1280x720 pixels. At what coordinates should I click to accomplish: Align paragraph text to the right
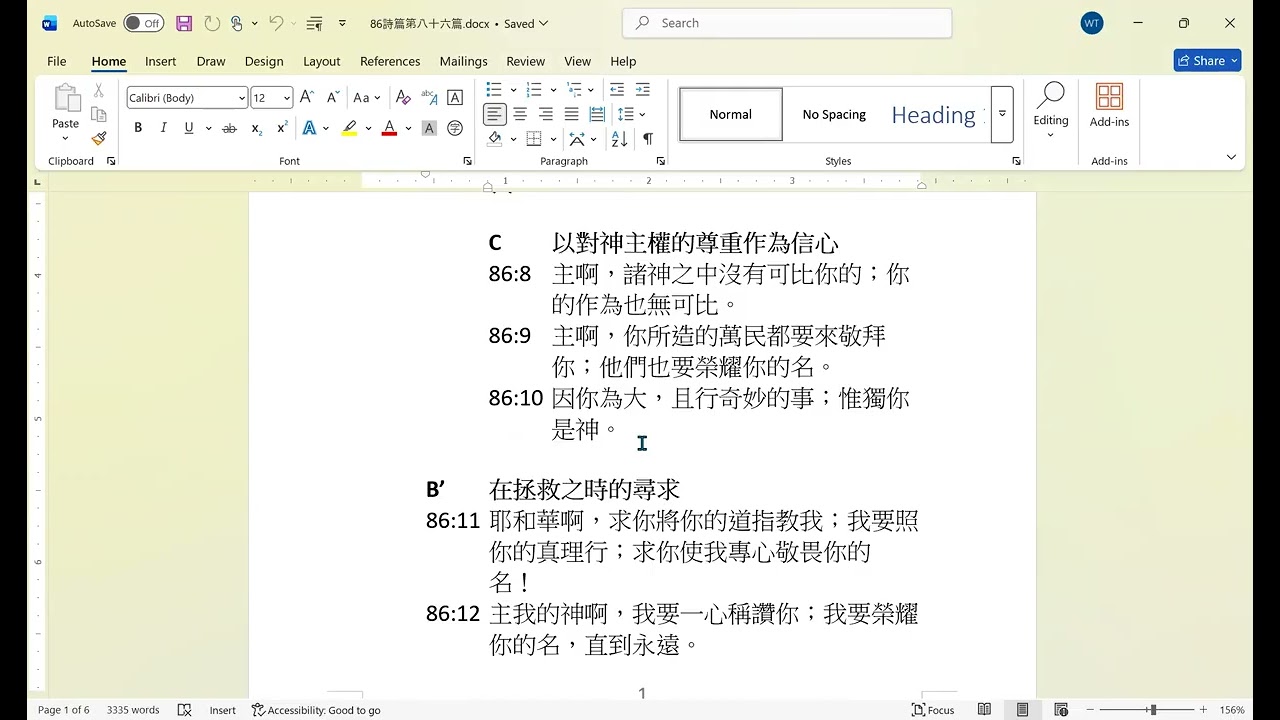tap(546, 114)
